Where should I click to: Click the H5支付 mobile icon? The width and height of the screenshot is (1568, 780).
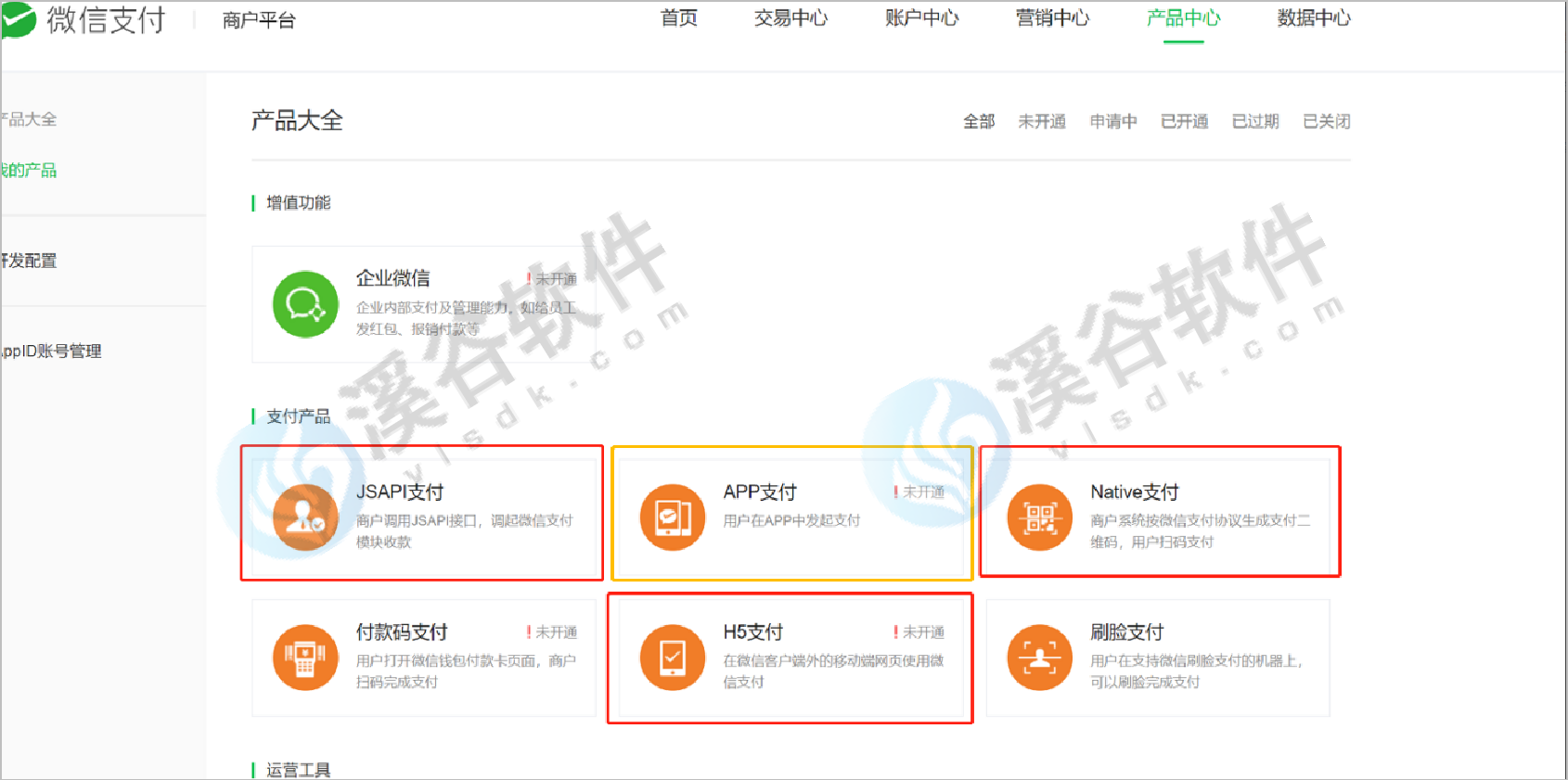[673, 658]
